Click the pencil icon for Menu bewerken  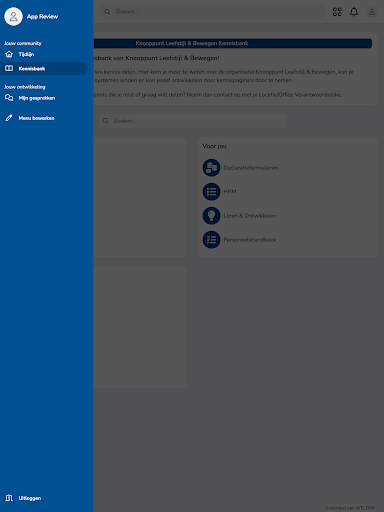click(x=9, y=118)
